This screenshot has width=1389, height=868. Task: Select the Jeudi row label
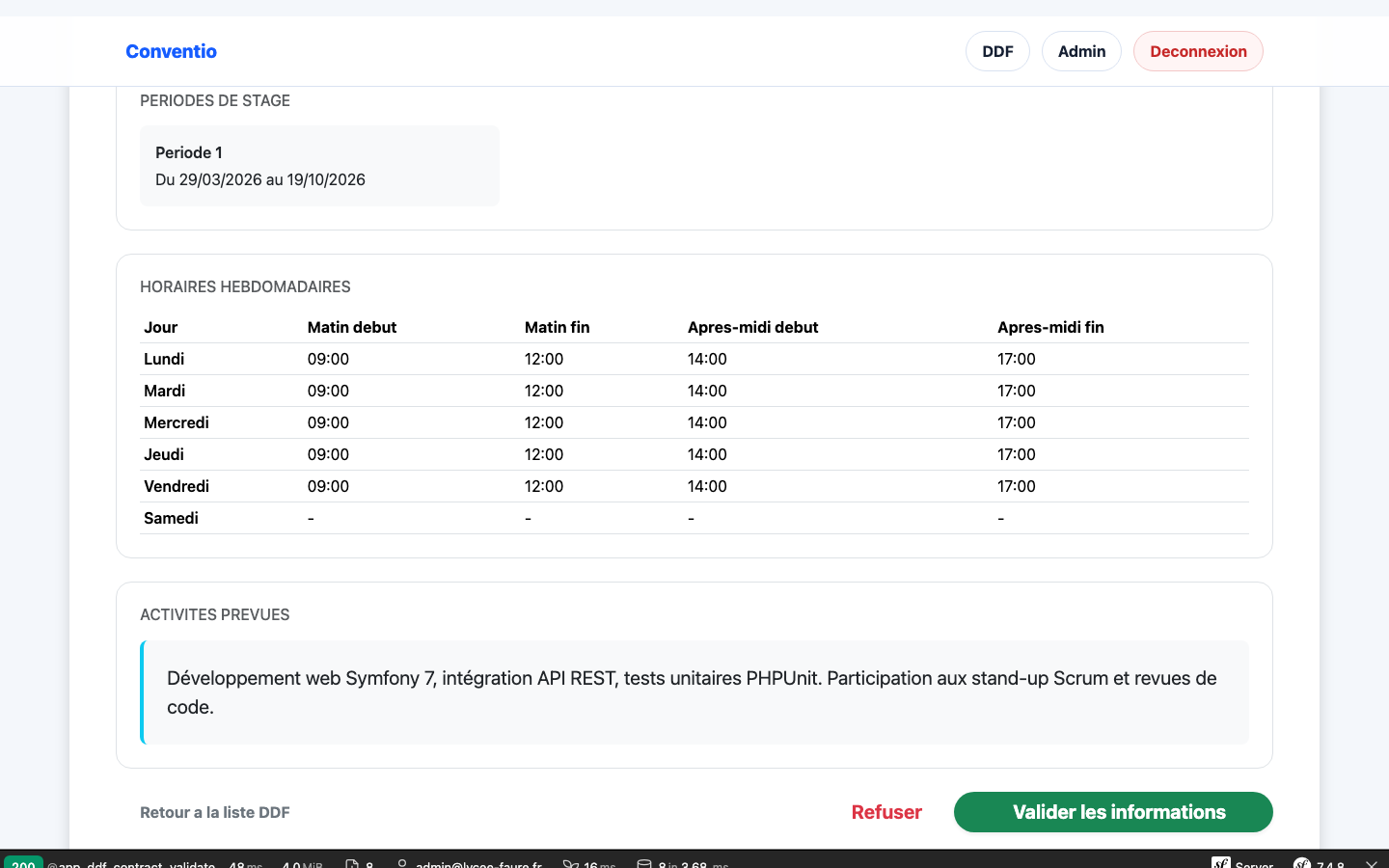(x=164, y=454)
